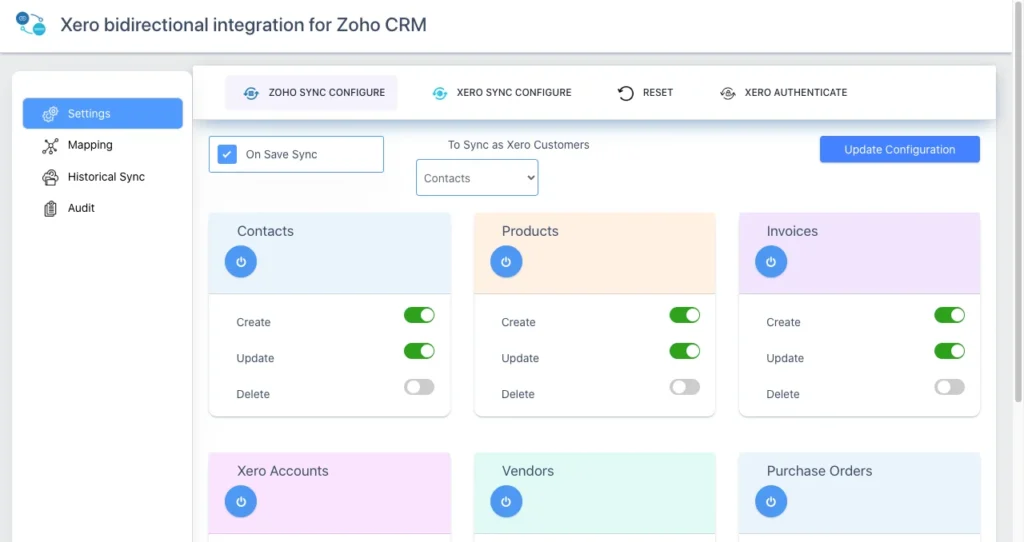Click 'To Sync as Xero Customers' label
Image resolution: width=1024 pixels, height=542 pixels.
[519, 145]
